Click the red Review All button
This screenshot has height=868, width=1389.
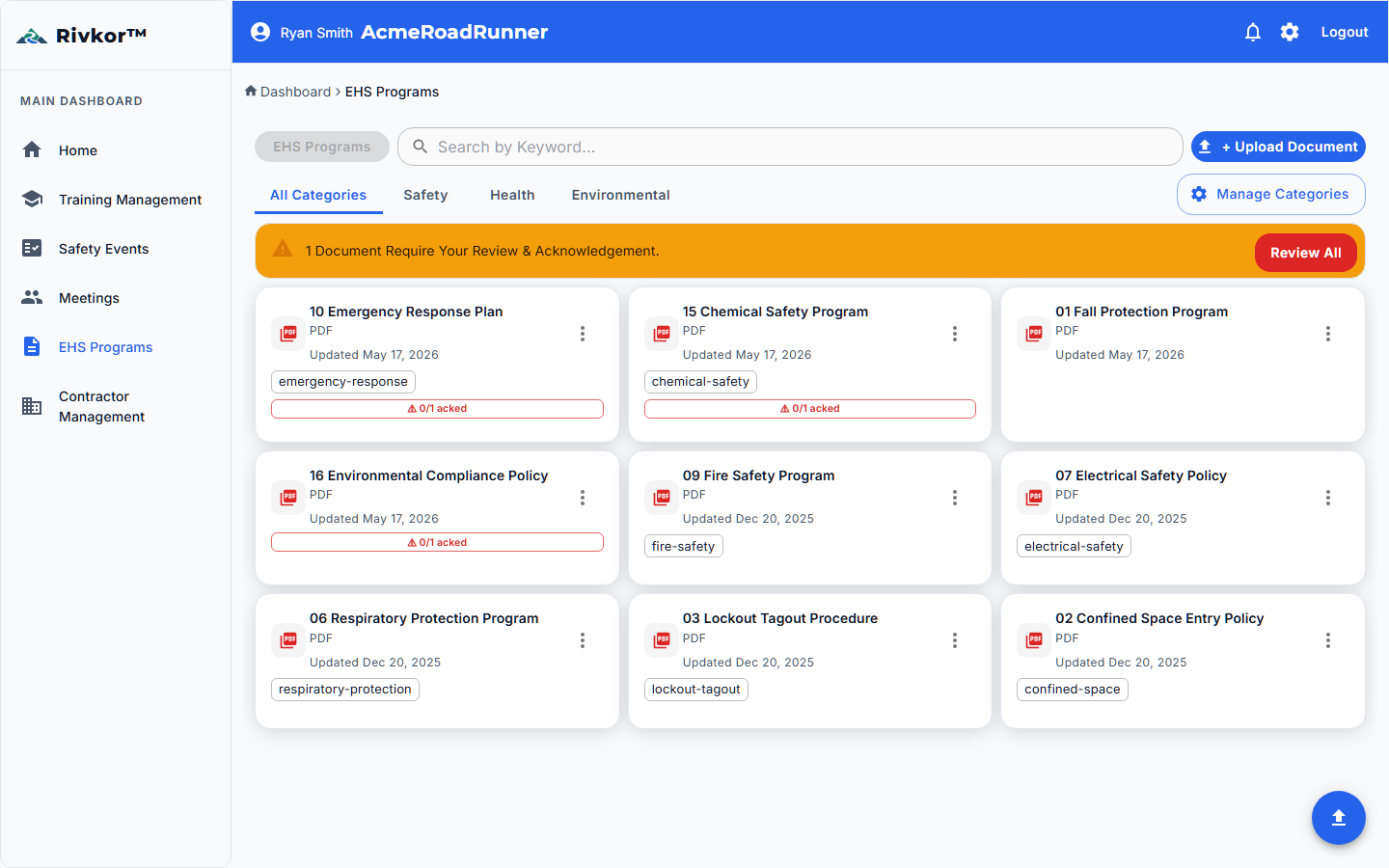pyautogui.click(x=1306, y=253)
